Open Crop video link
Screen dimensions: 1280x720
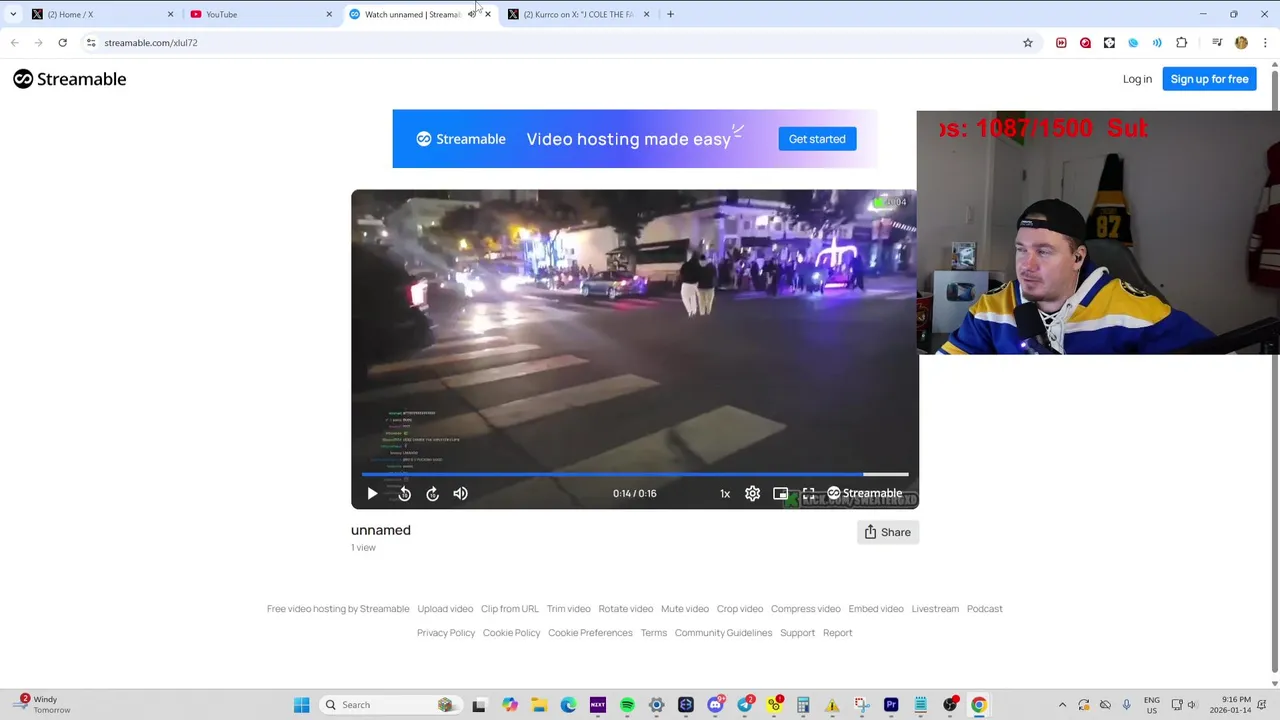point(740,609)
